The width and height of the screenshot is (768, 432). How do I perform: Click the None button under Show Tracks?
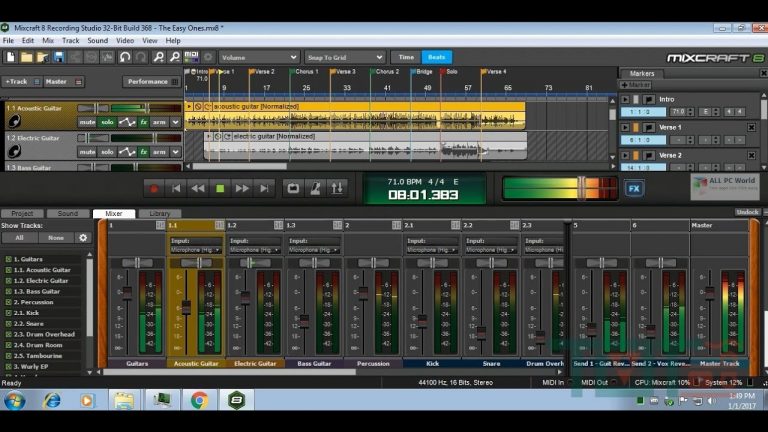click(x=56, y=238)
